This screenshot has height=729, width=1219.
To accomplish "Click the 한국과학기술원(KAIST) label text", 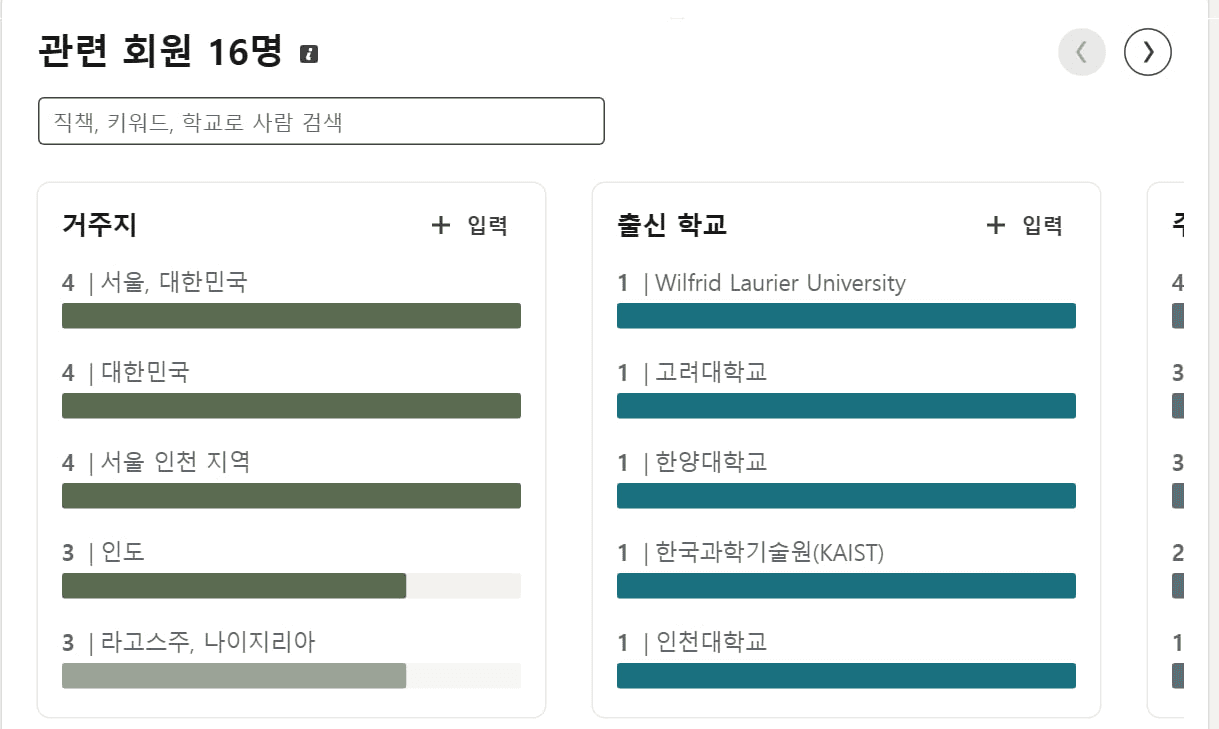I will (769, 552).
